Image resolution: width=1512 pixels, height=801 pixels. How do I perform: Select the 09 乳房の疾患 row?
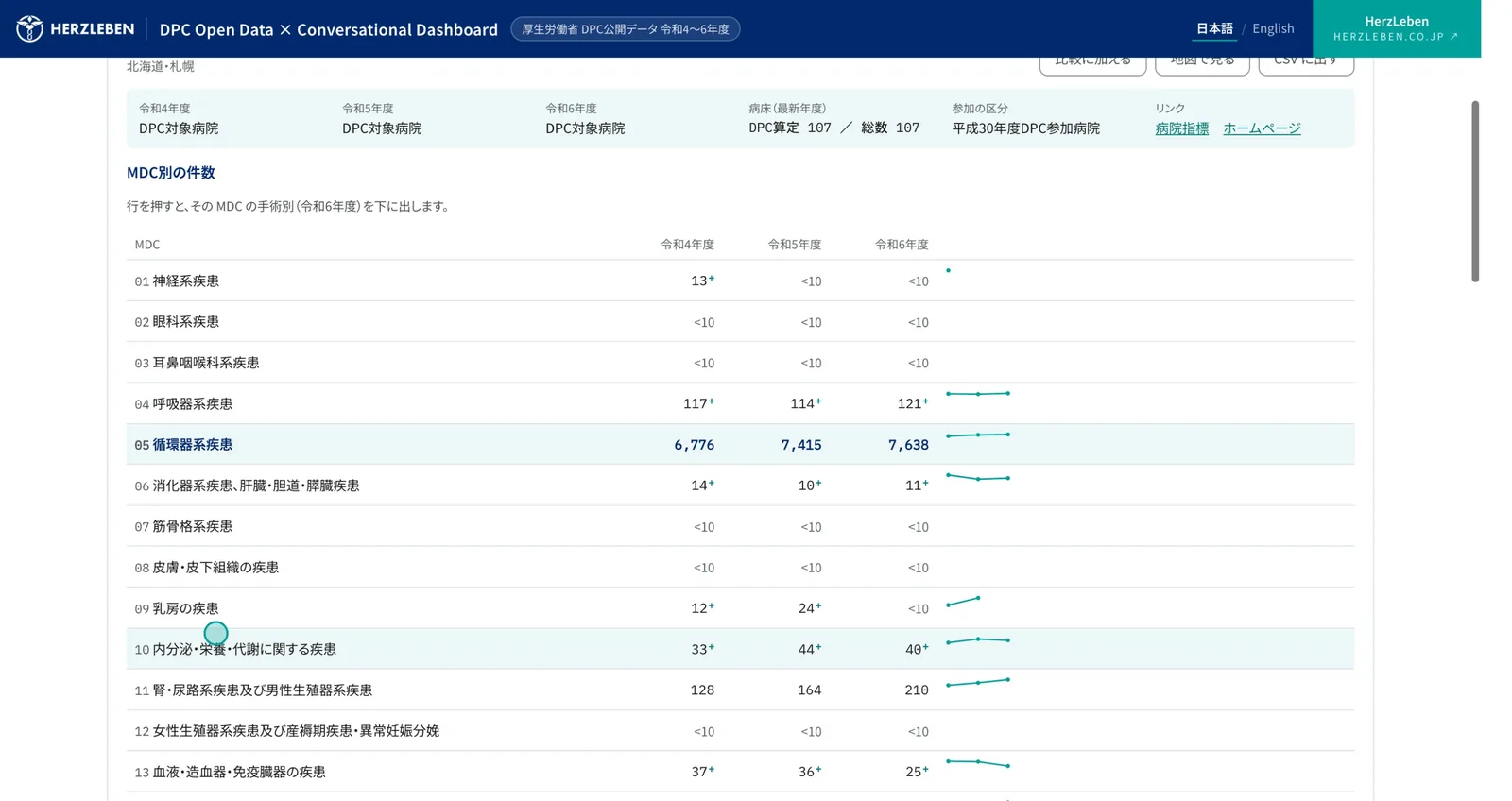(x=740, y=608)
